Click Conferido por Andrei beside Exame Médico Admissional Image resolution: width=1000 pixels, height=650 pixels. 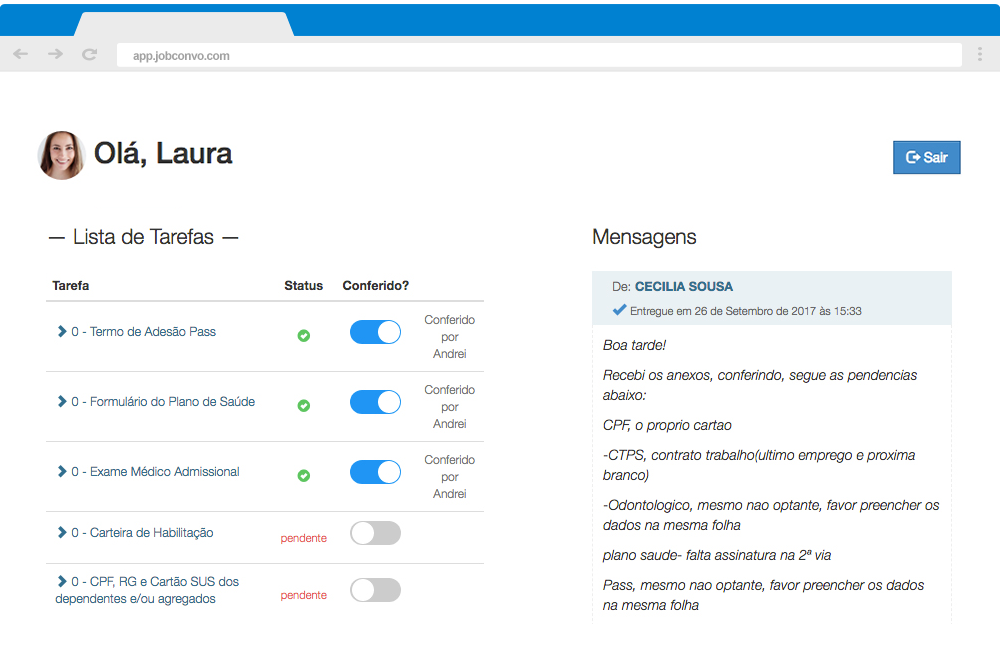pyautogui.click(x=450, y=477)
